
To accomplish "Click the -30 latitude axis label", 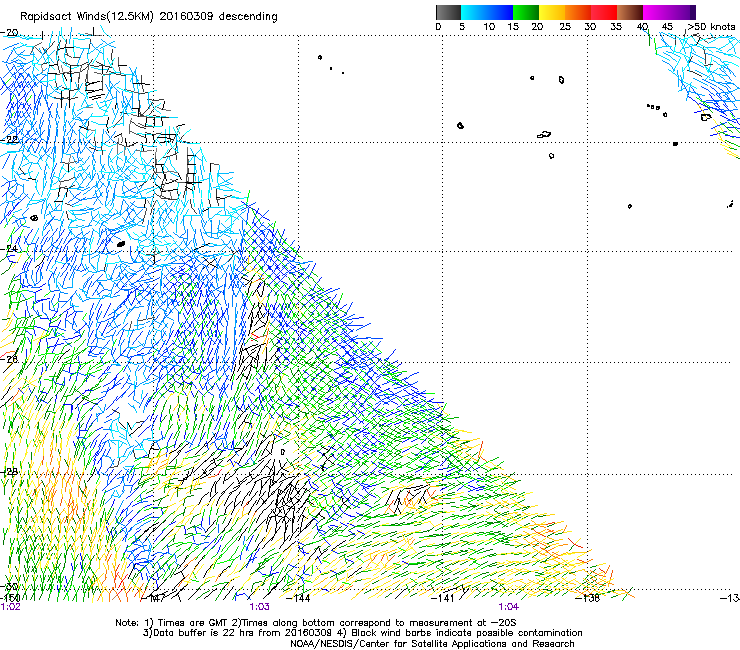I will [x=9, y=586].
